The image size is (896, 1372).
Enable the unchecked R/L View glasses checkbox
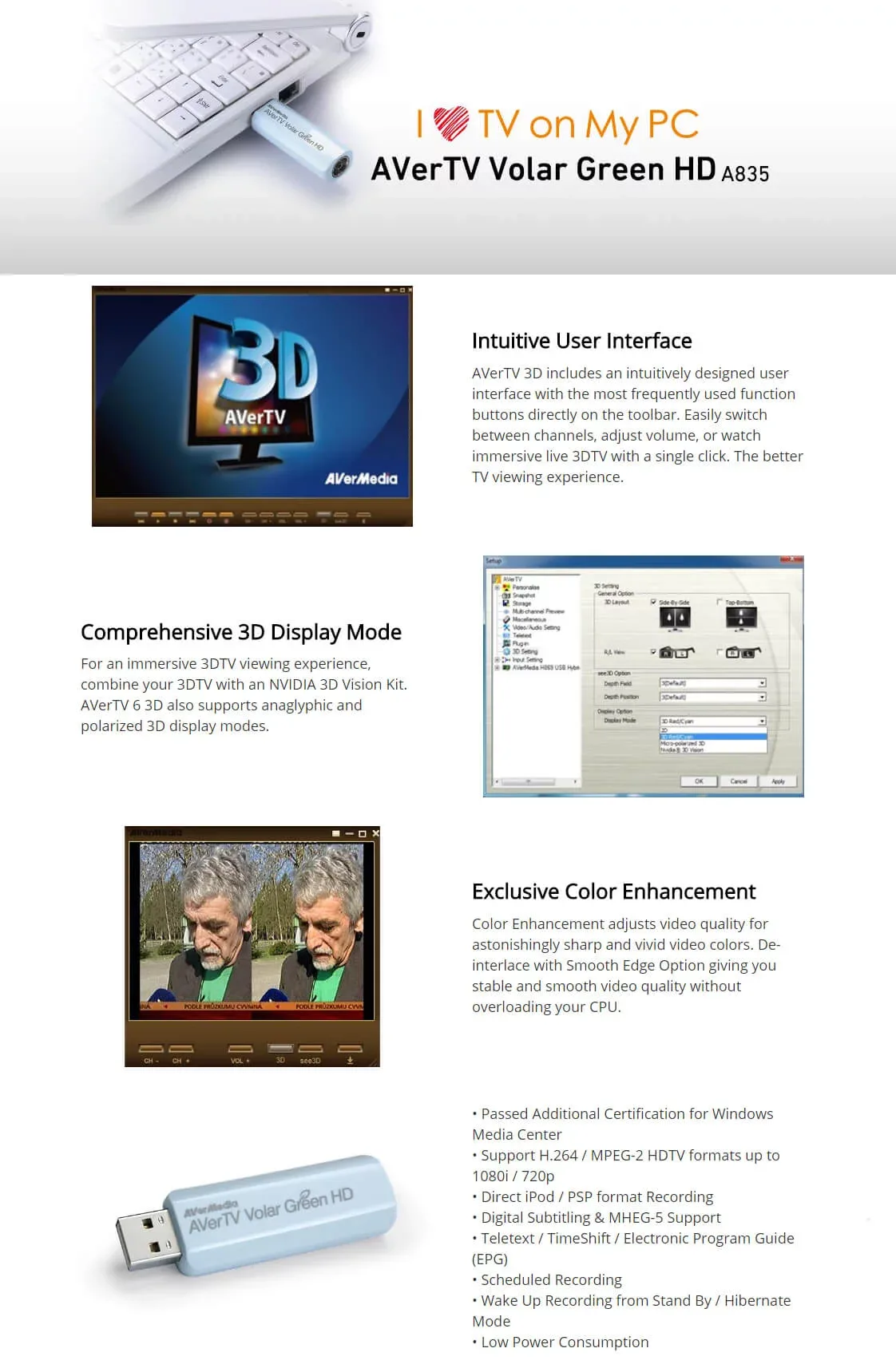coord(720,652)
